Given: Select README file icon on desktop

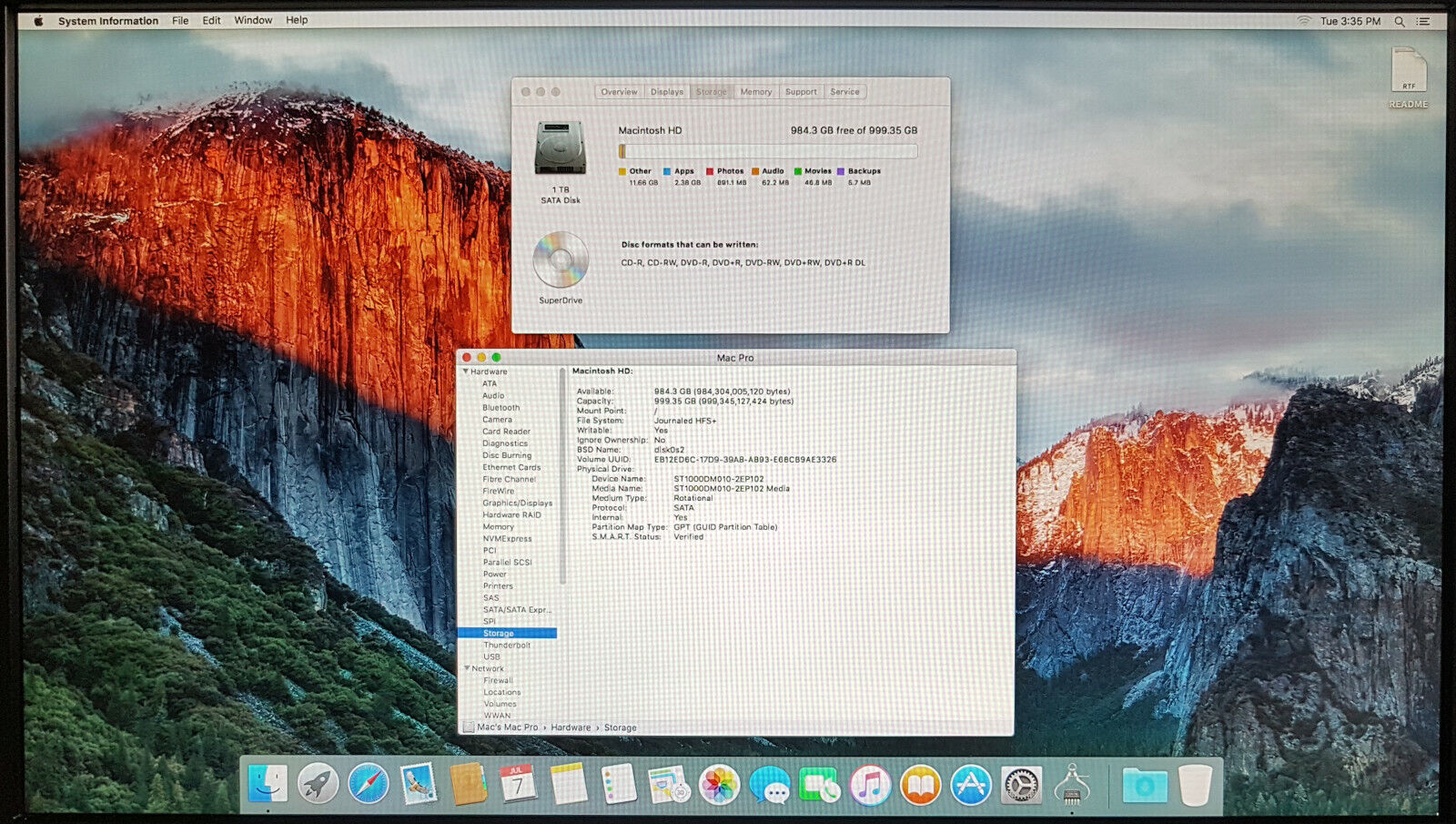Looking at the screenshot, I should tap(1408, 70).
